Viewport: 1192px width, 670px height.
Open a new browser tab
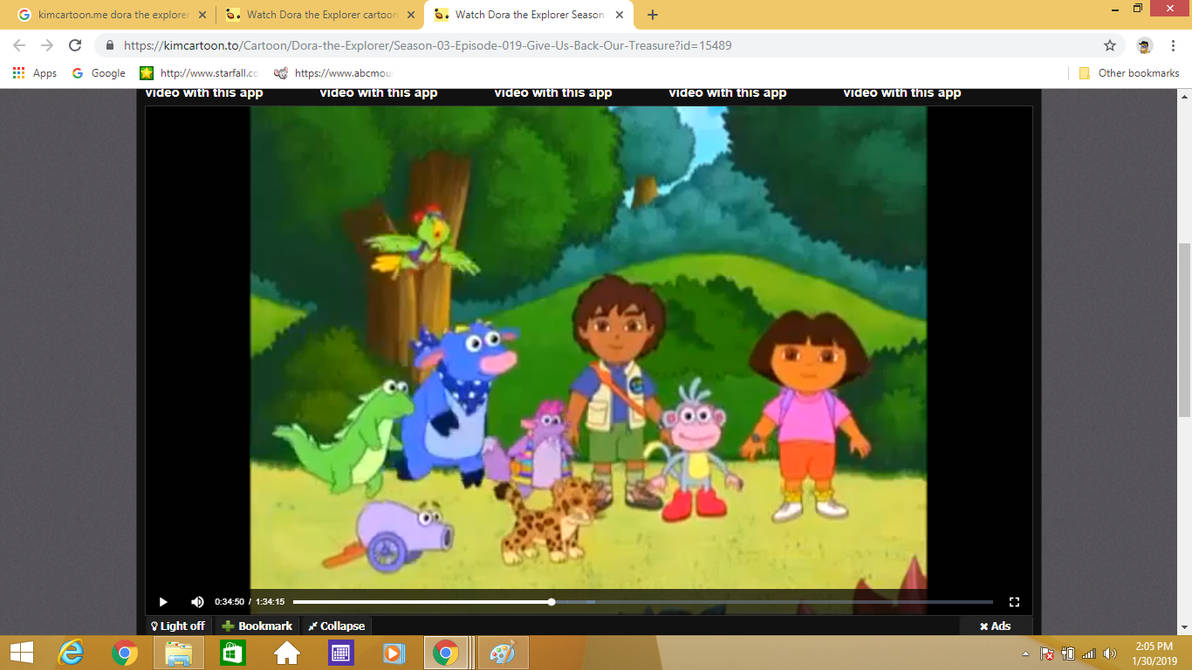point(652,14)
